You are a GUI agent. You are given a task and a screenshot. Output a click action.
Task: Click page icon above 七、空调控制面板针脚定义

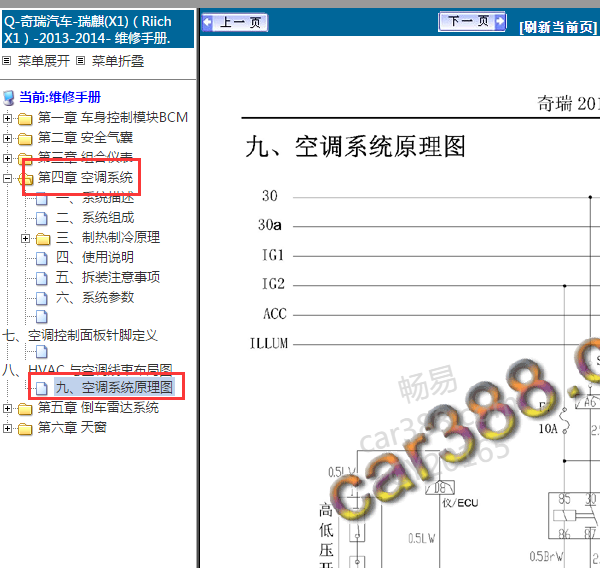click(x=42, y=316)
